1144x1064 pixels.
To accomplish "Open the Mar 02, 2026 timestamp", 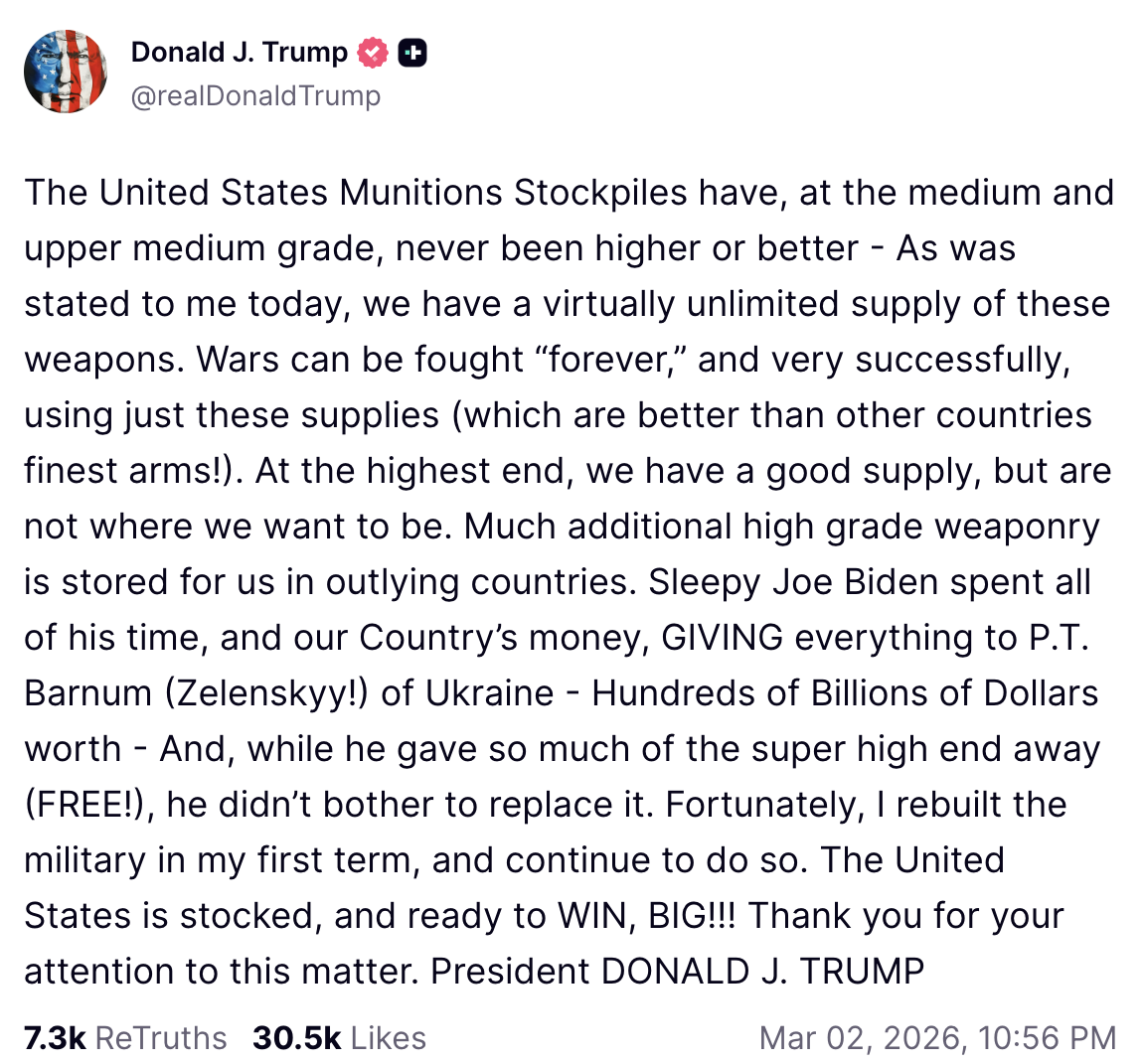I will (x=863, y=1038).
